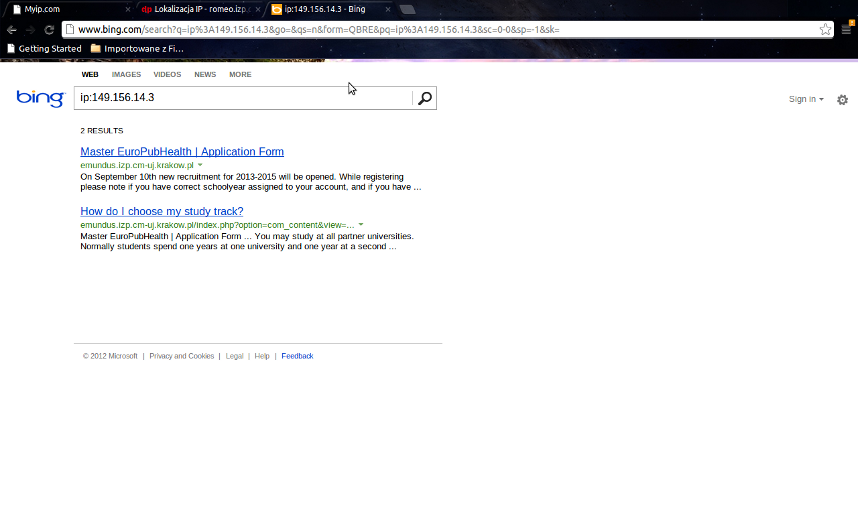Image resolution: width=858 pixels, height=520 pixels.
Task: Close the Bing search tab
Action: click(x=388, y=9)
